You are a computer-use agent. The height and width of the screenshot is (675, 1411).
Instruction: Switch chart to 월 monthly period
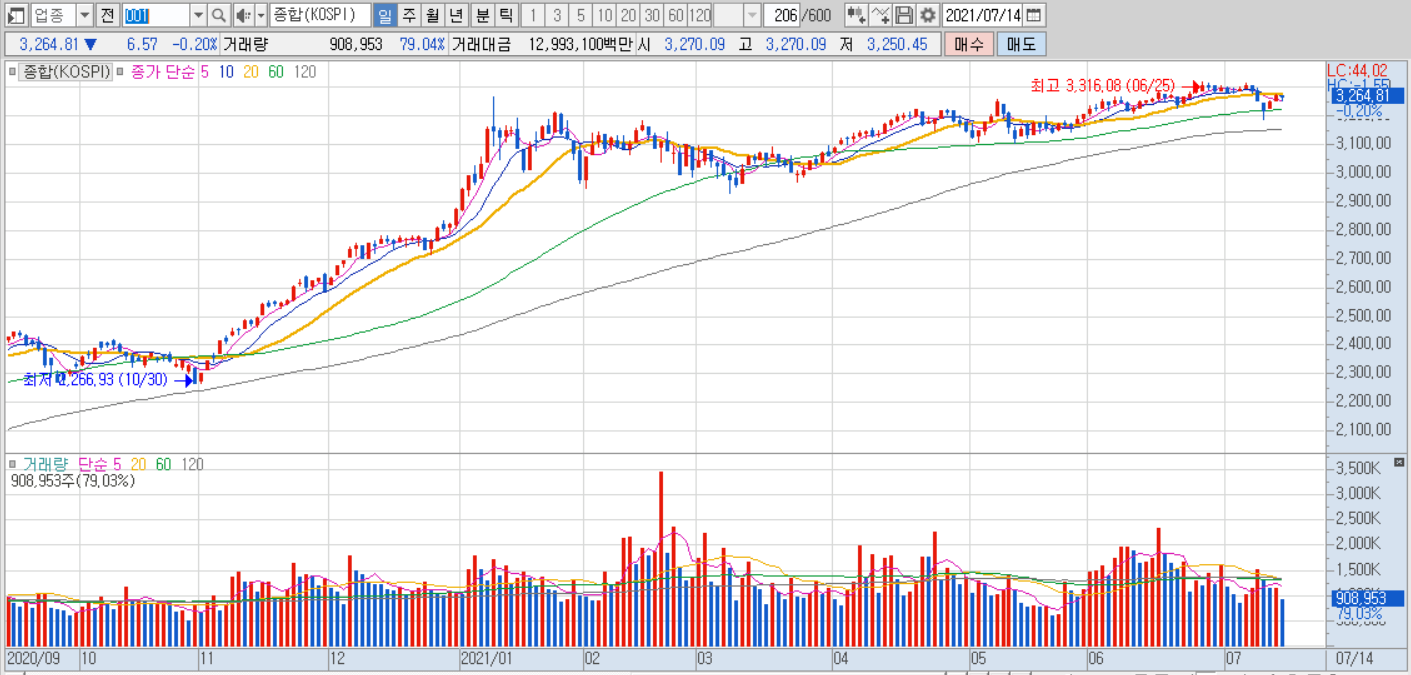[431, 15]
